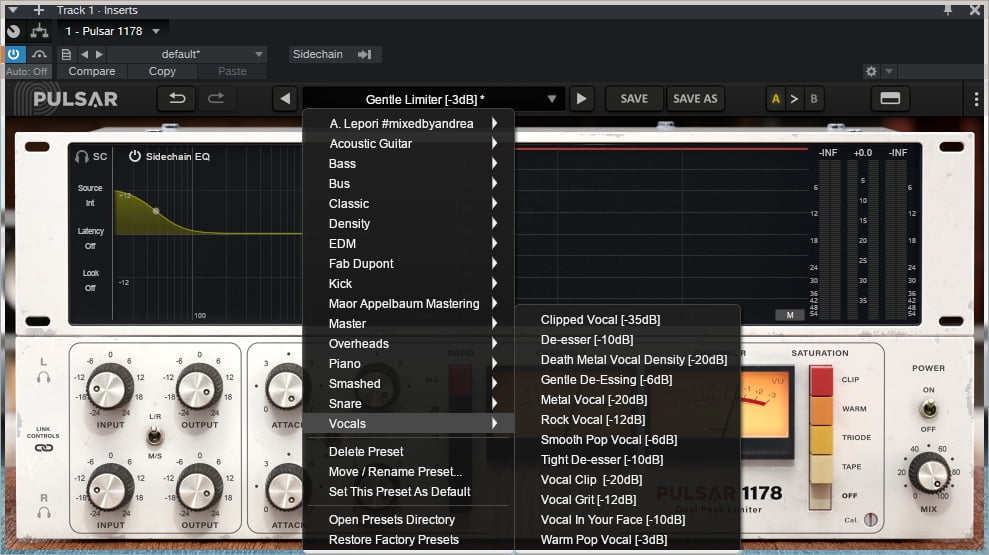
Task: Flip the Power on/off switch
Action: (928, 408)
